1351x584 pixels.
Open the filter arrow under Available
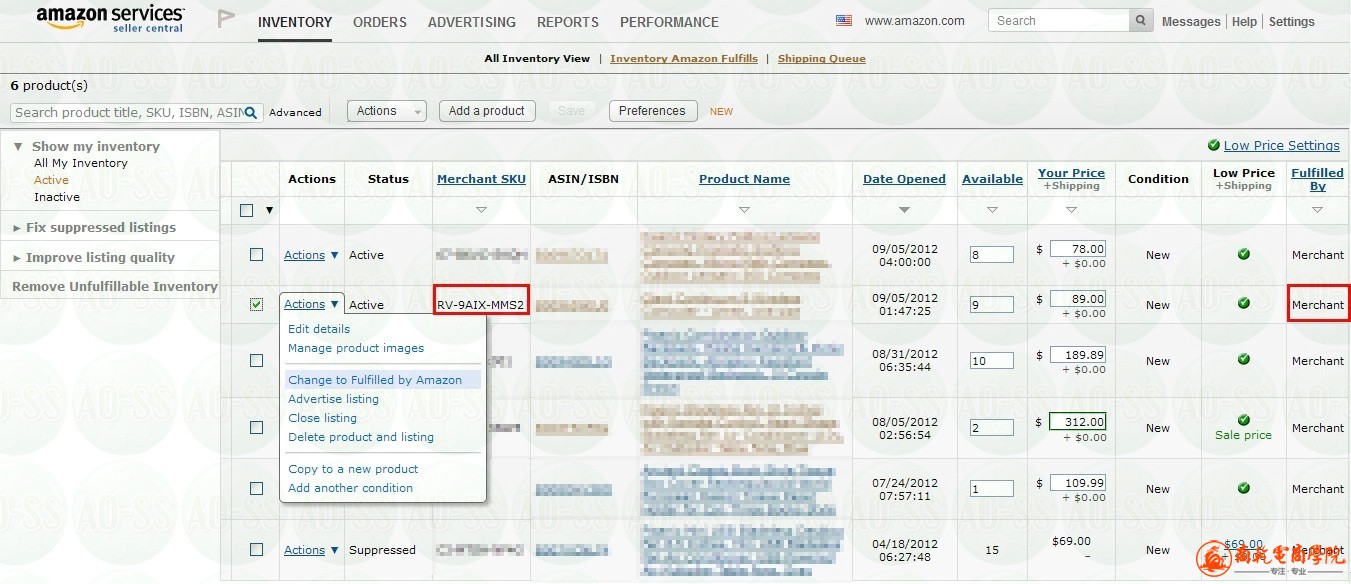coord(992,210)
